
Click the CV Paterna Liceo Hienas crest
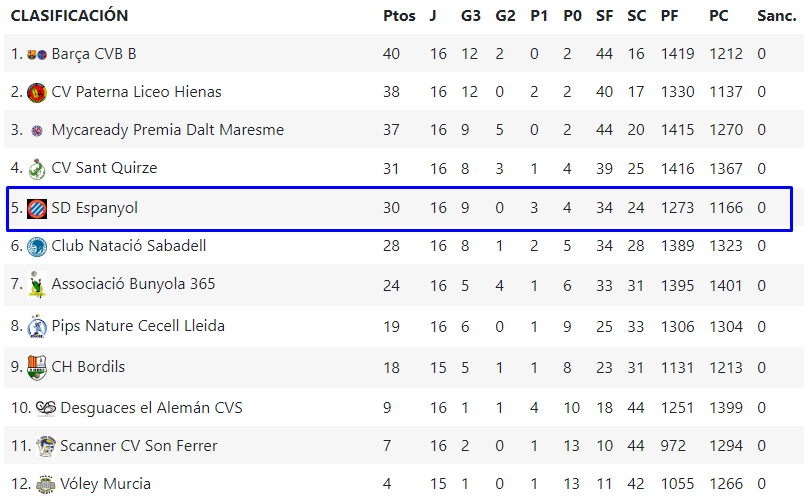tap(37, 92)
